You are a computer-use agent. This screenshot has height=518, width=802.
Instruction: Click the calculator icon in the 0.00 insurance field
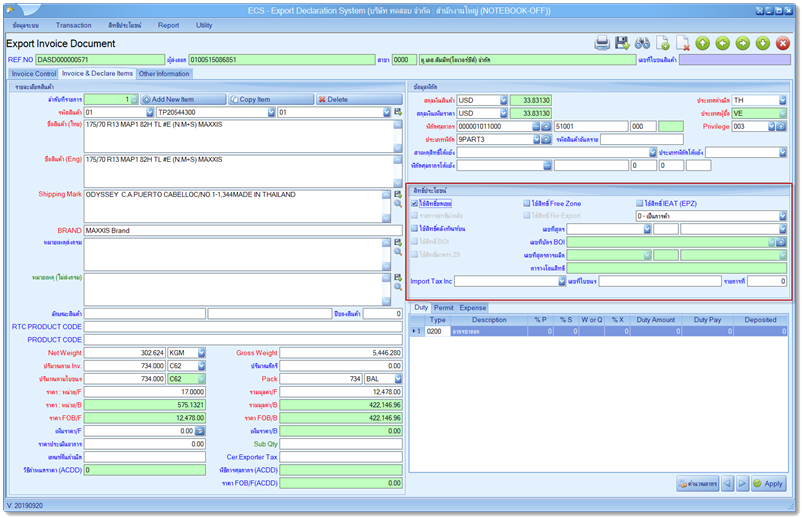(199, 431)
